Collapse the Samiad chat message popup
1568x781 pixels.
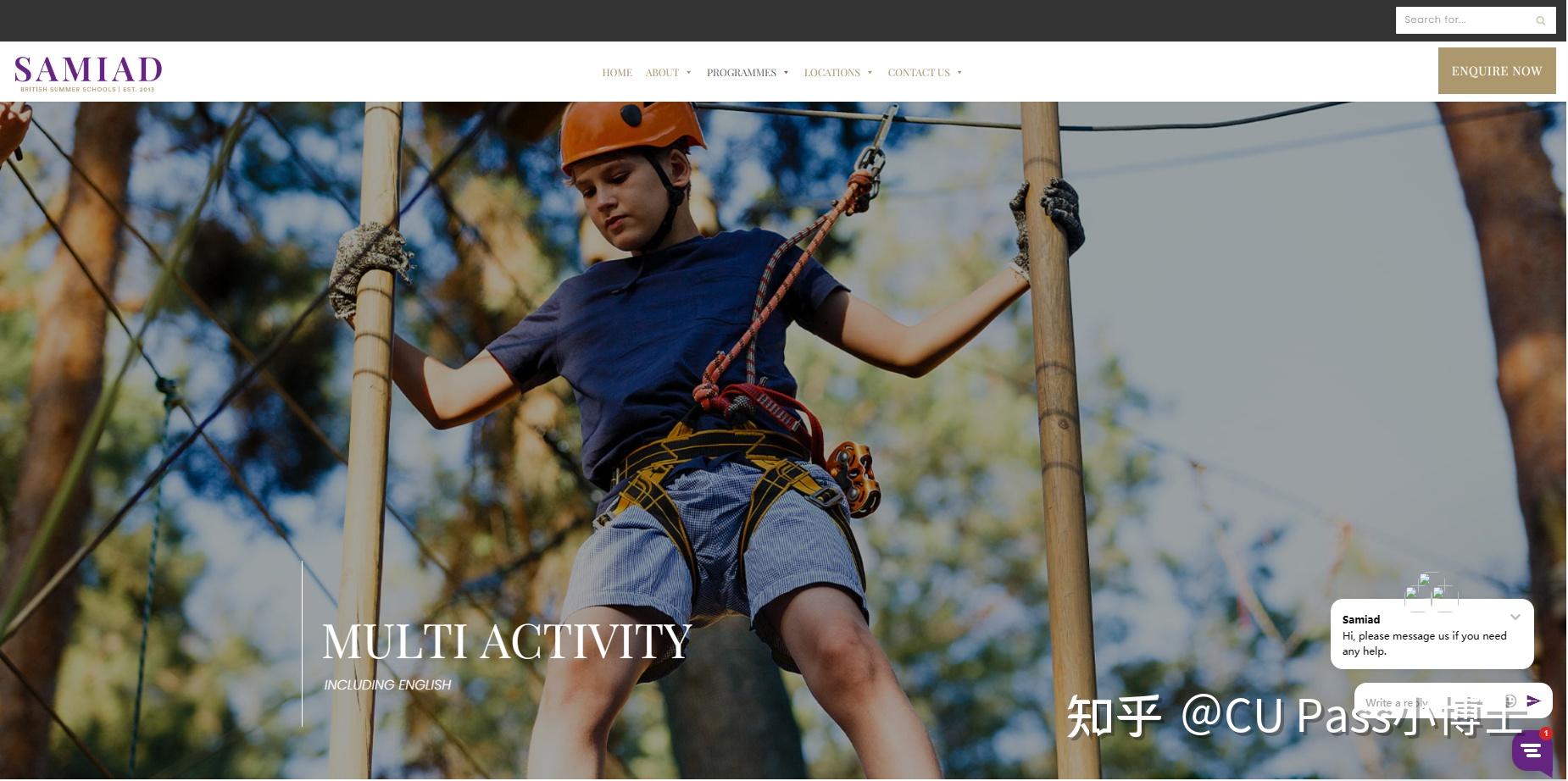click(x=1515, y=618)
